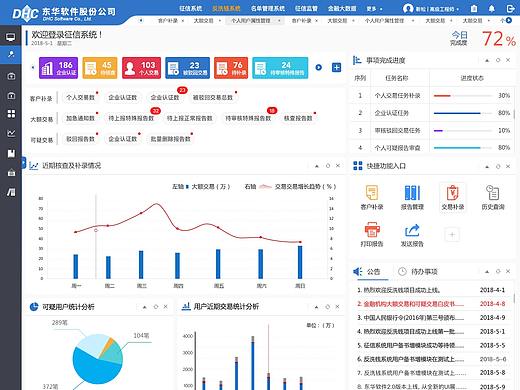
Task: Click the 审核驳回交易任务 10% progress bar
Action: [463, 130]
